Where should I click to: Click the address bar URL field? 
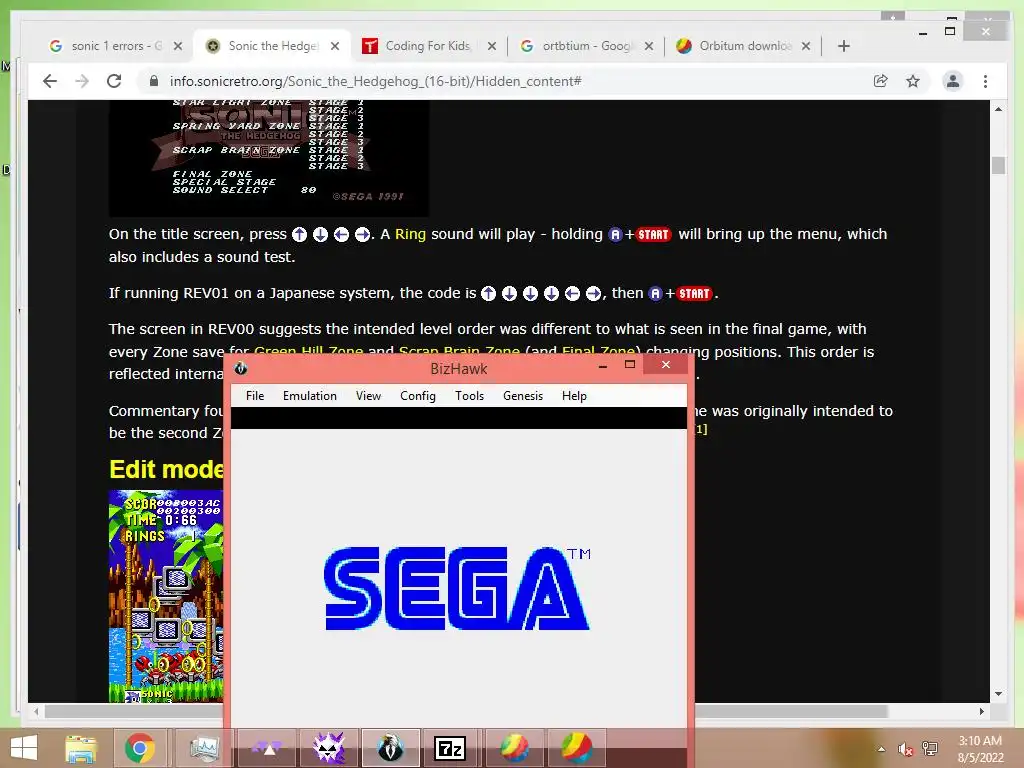pyautogui.click(x=376, y=81)
